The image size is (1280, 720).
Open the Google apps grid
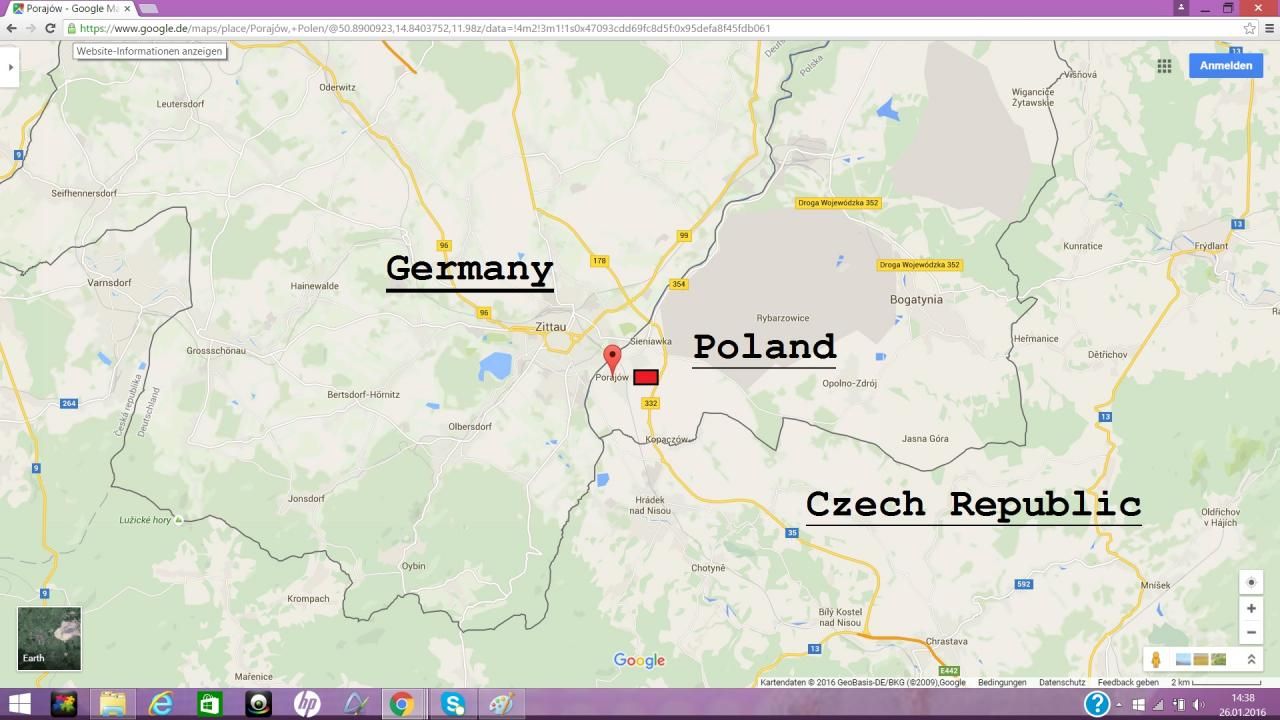[x=1164, y=65]
